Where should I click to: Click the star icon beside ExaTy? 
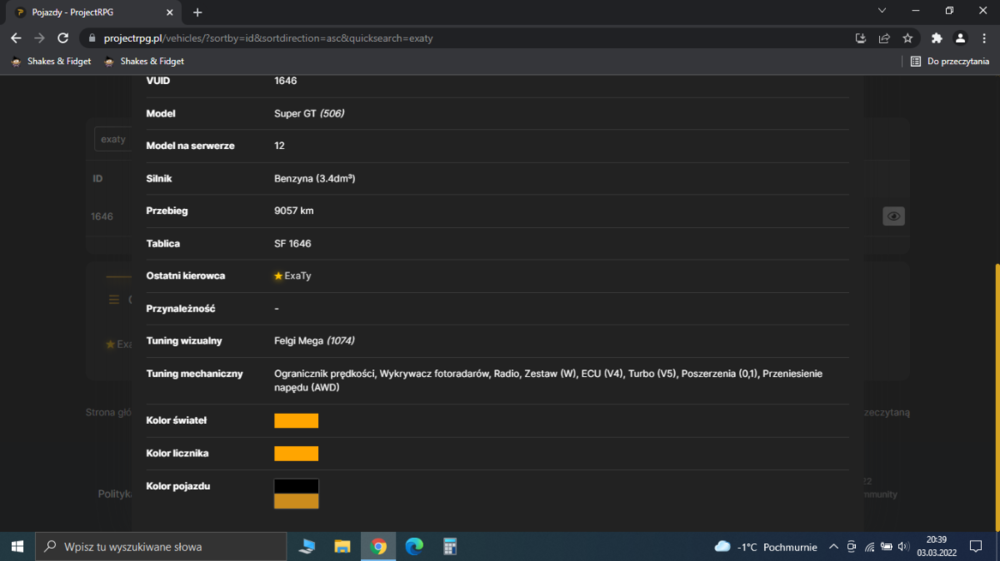point(278,276)
